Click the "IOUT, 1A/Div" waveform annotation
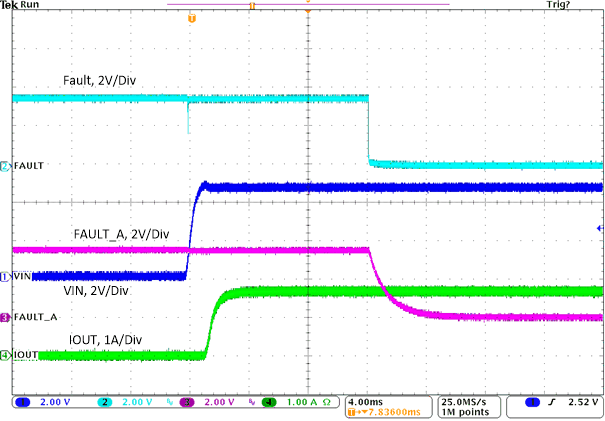 (x=110, y=340)
